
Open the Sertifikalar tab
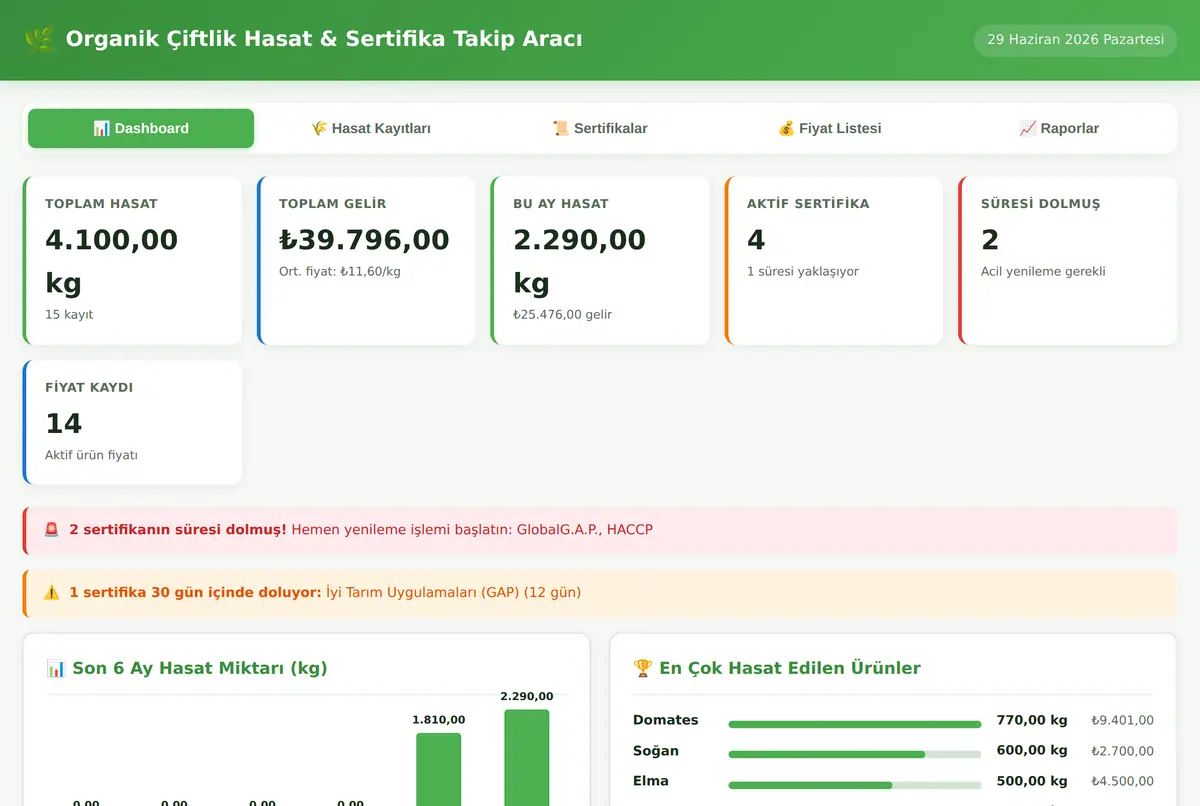[x=600, y=128]
